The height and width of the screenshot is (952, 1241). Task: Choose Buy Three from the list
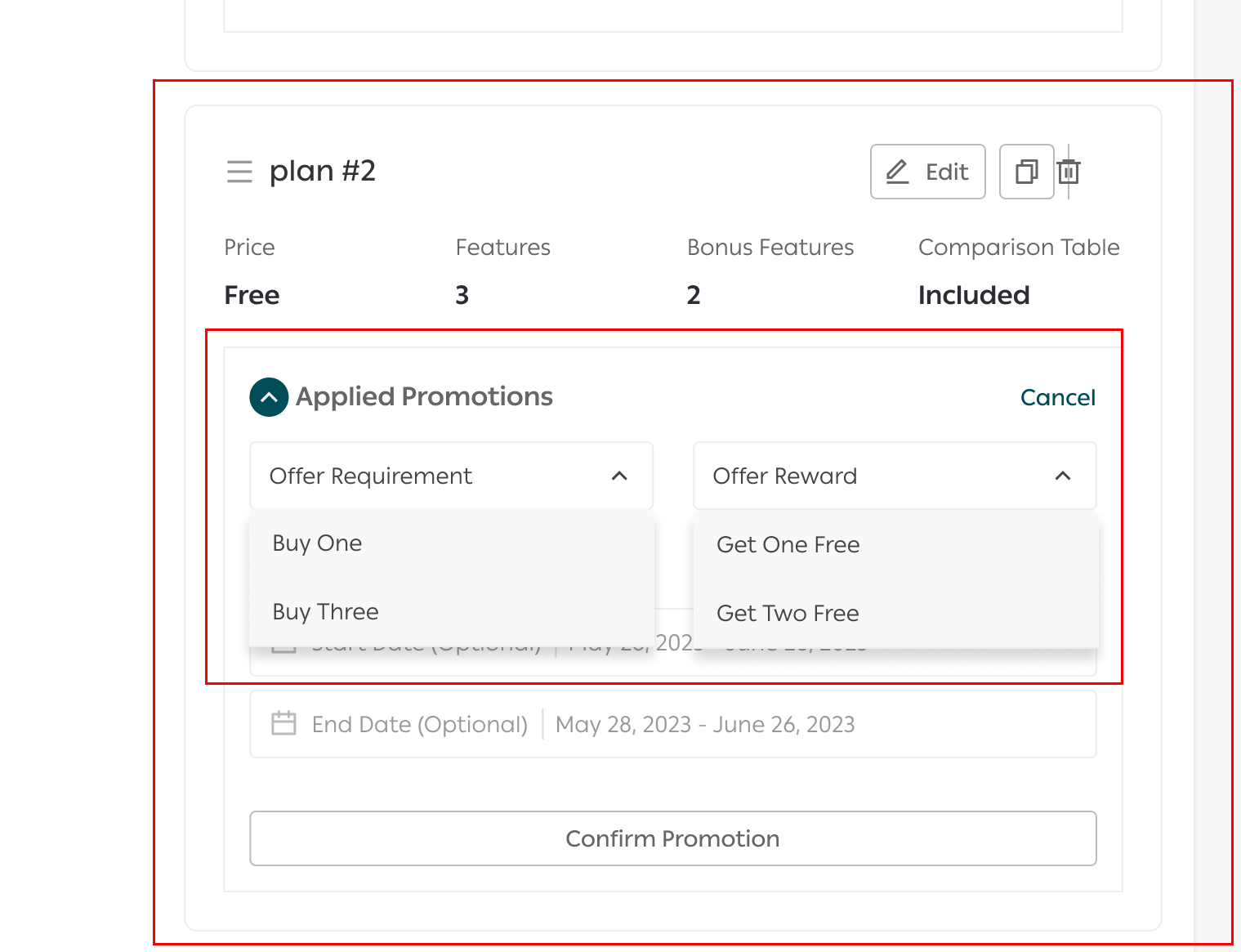pyautogui.click(x=325, y=612)
